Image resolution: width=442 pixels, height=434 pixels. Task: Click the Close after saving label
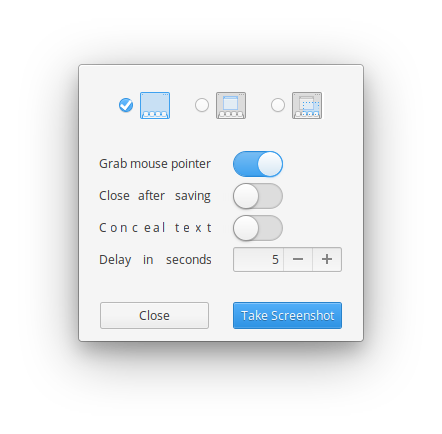click(155, 196)
